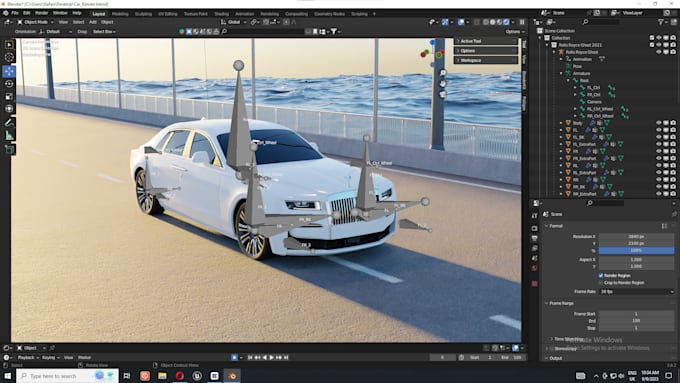Expand the Time Stretching panel
This screenshot has width=680, height=383.
[x=567, y=339]
